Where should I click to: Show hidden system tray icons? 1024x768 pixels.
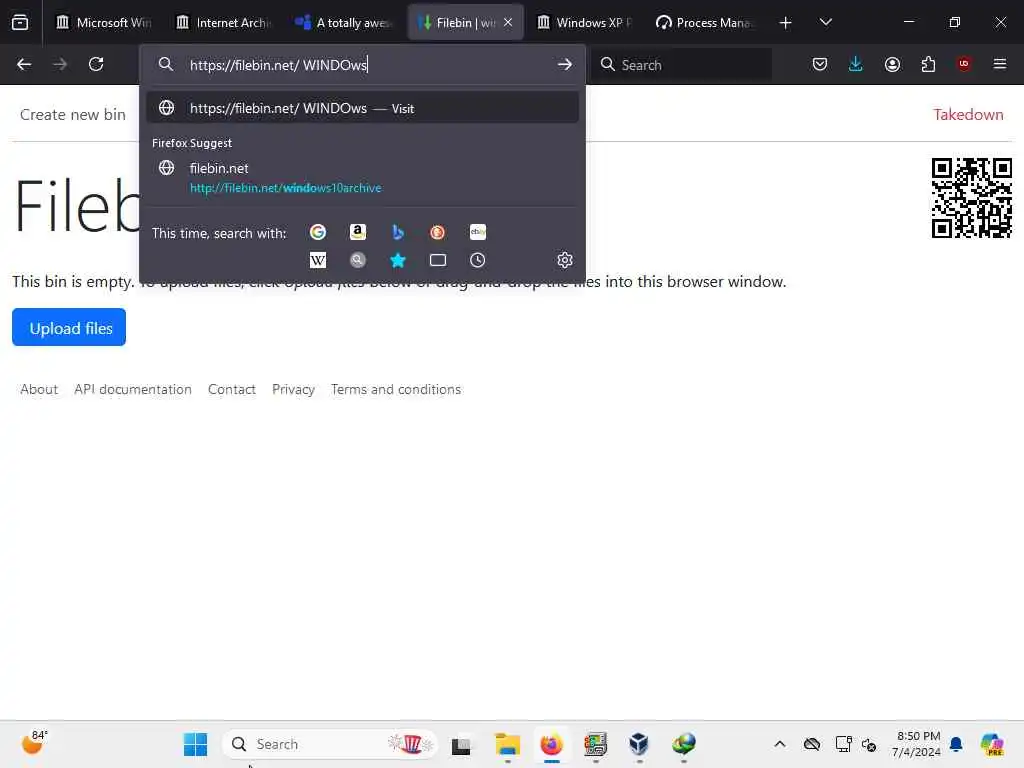click(x=780, y=744)
